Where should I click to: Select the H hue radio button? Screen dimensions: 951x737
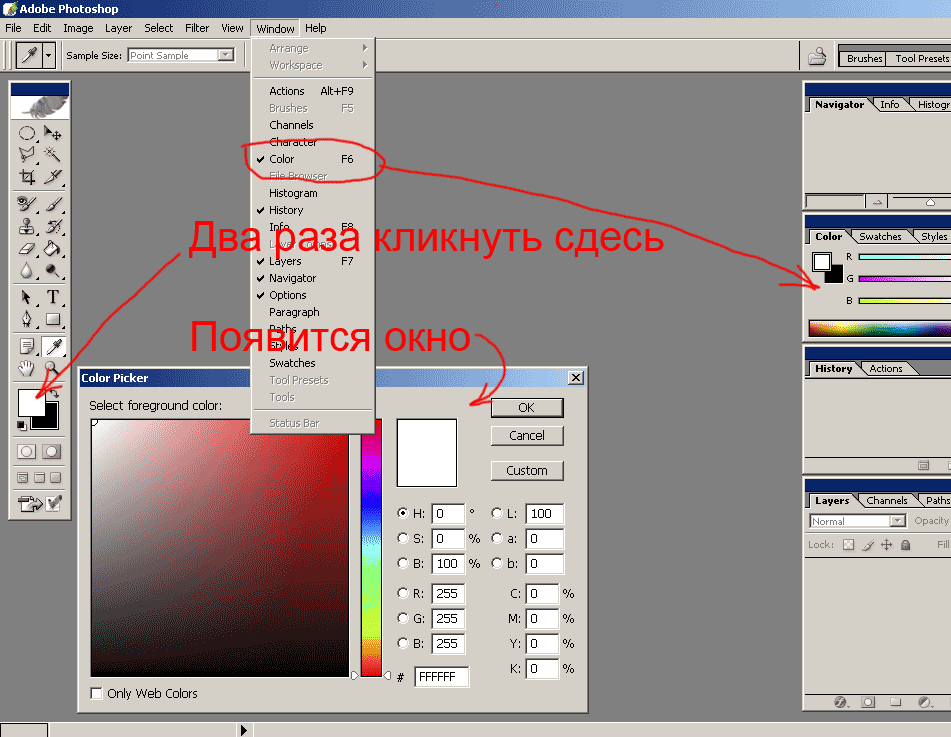(x=403, y=513)
